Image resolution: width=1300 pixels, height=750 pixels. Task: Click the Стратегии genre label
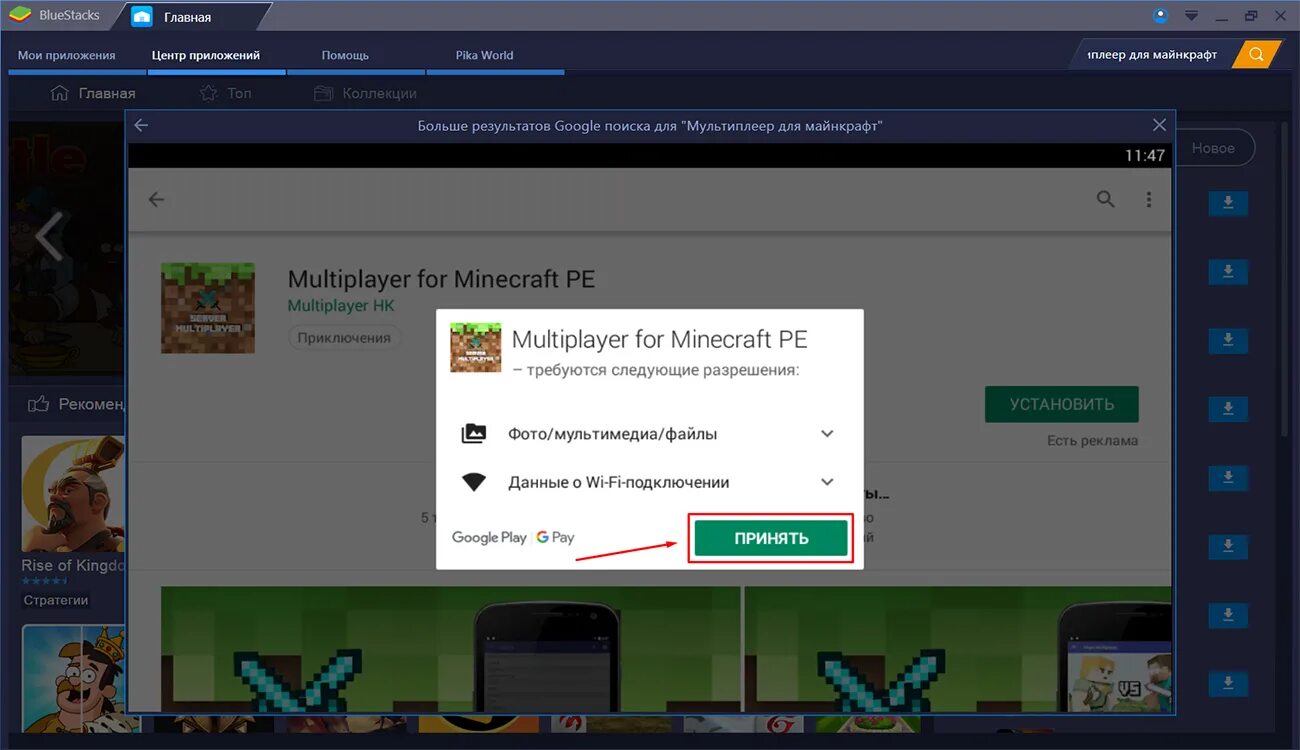coord(56,600)
